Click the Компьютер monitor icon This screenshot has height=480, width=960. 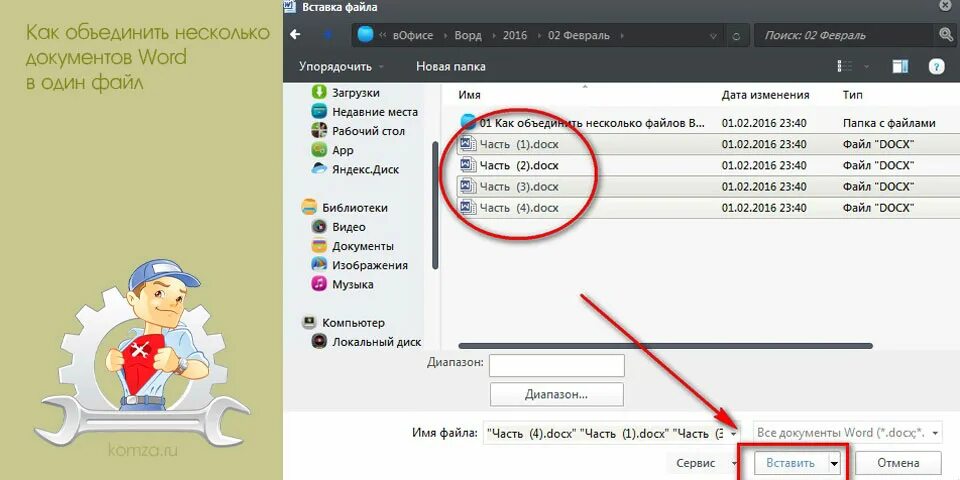[x=309, y=323]
